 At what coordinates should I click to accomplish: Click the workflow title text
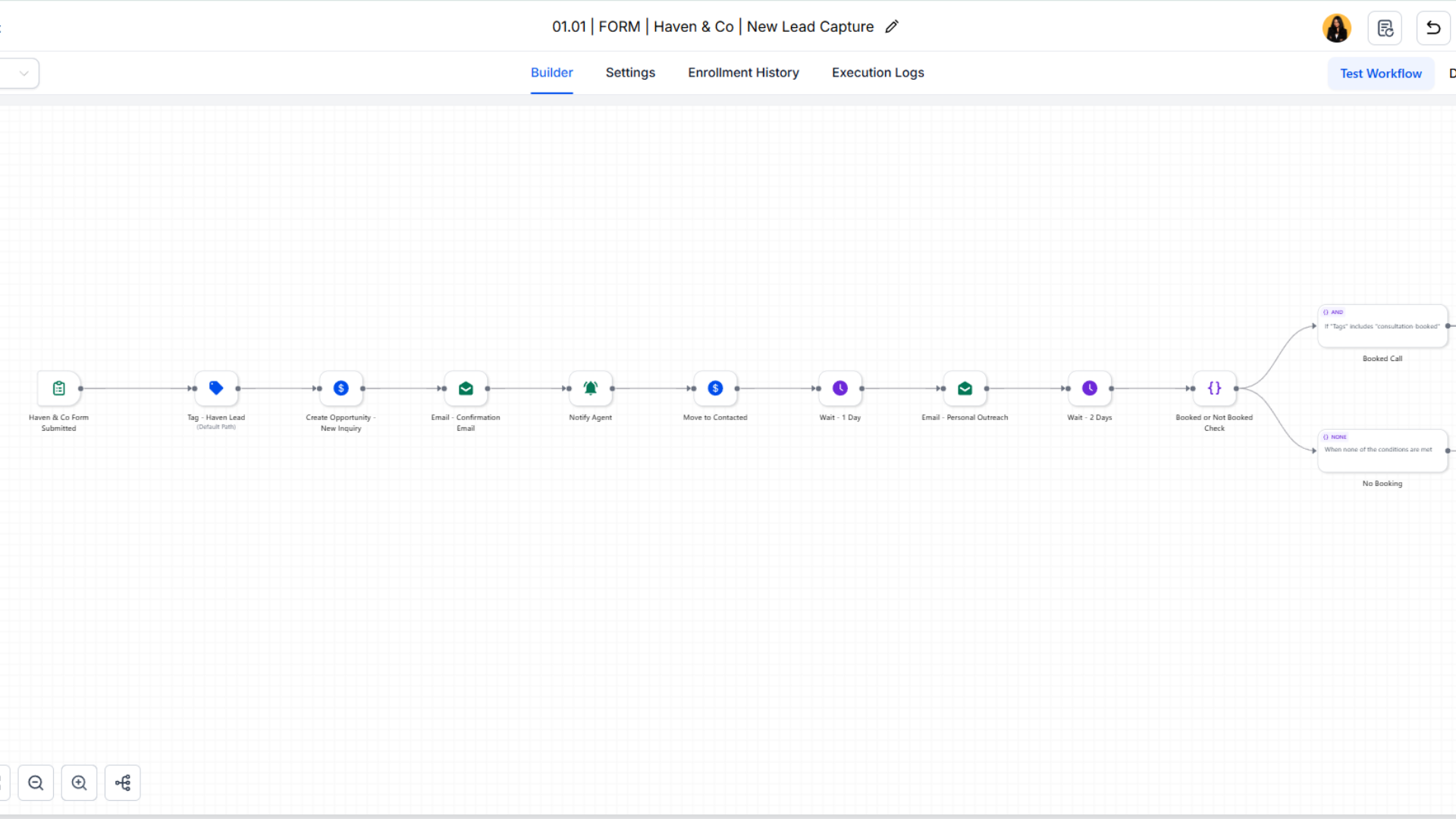(x=713, y=27)
